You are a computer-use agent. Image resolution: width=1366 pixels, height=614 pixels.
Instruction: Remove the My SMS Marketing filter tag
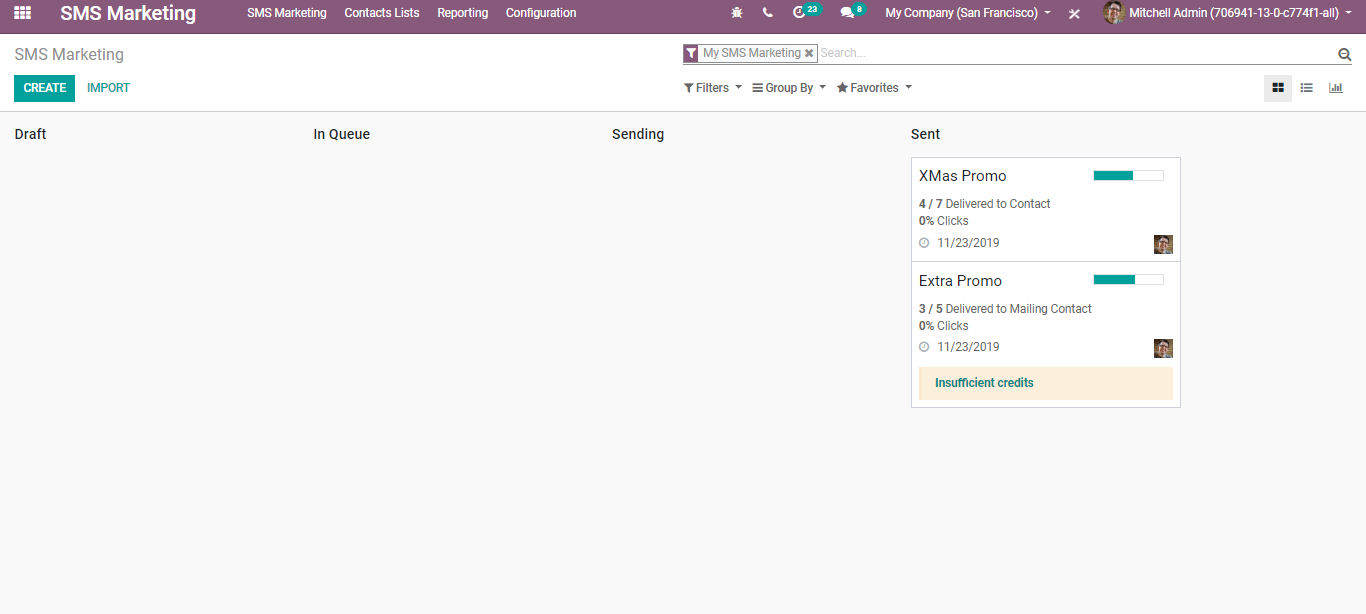tap(809, 53)
